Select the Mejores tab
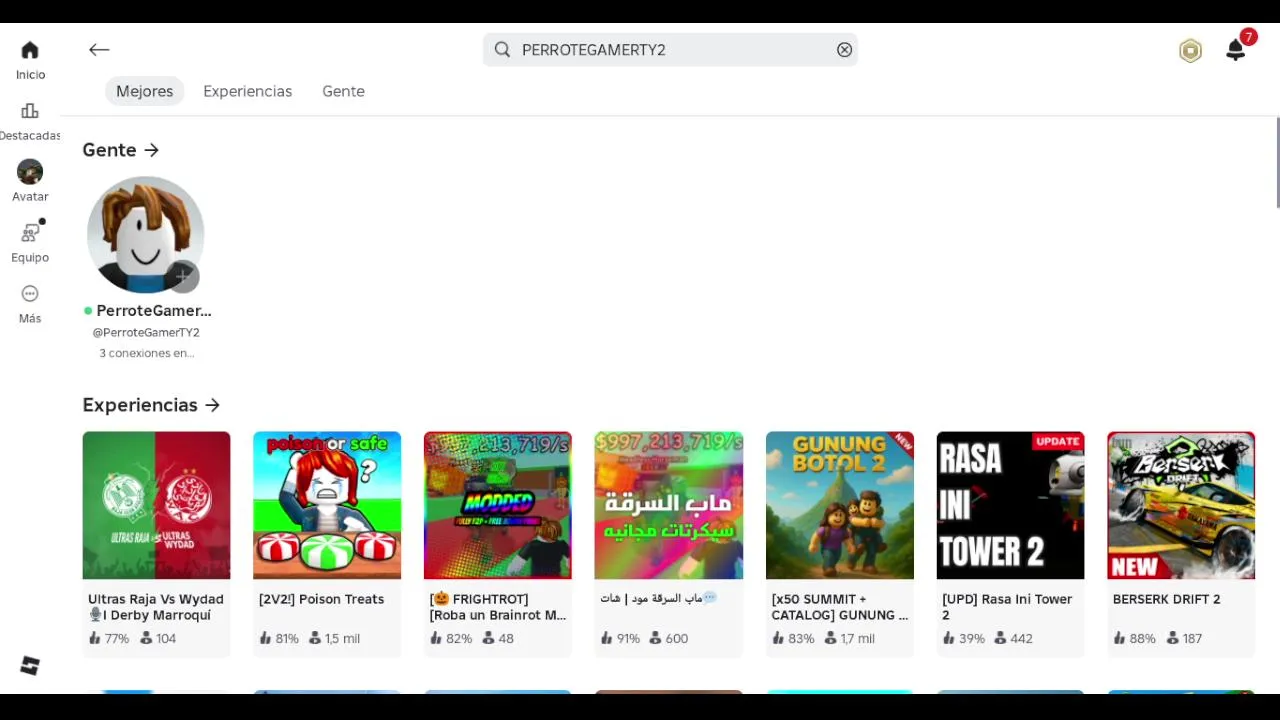Image resolution: width=1280 pixels, height=720 pixels. point(145,91)
